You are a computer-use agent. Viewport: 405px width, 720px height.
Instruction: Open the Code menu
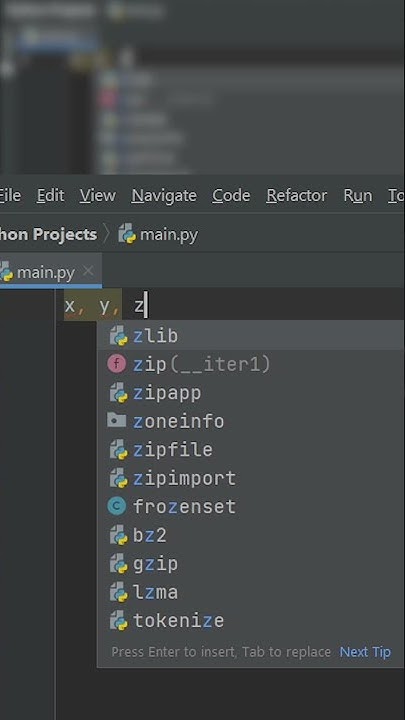[x=231, y=196]
